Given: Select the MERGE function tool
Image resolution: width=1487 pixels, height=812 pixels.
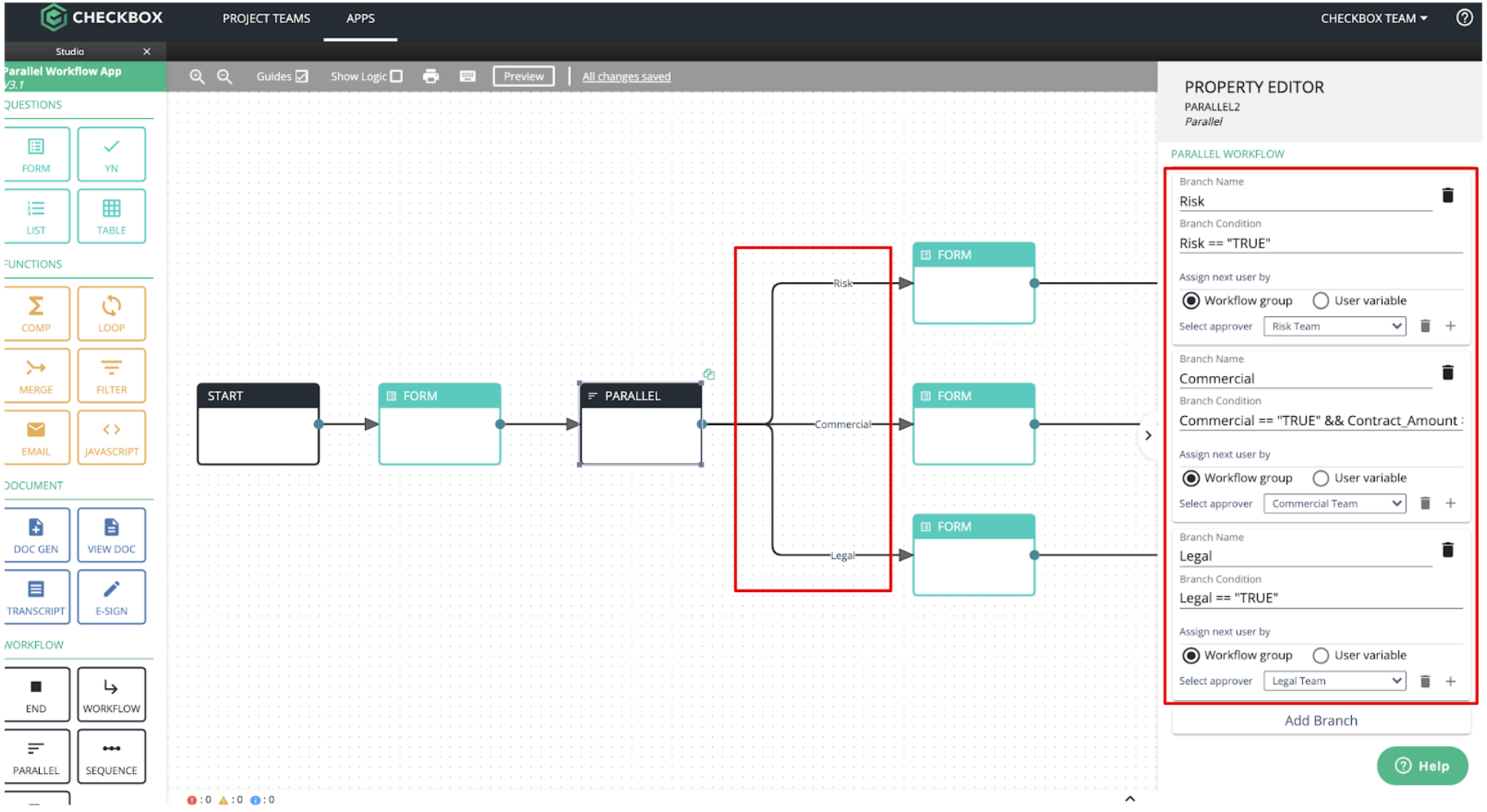Looking at the screenshot, I should point(36,376).
